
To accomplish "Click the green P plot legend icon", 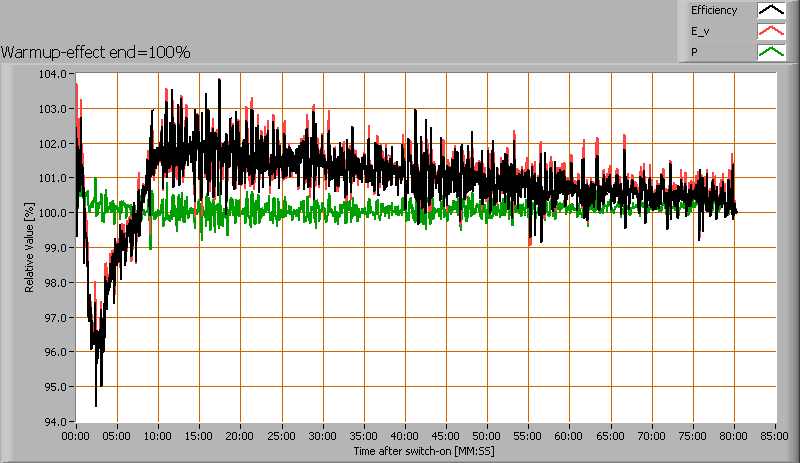I will coord(770,52).
